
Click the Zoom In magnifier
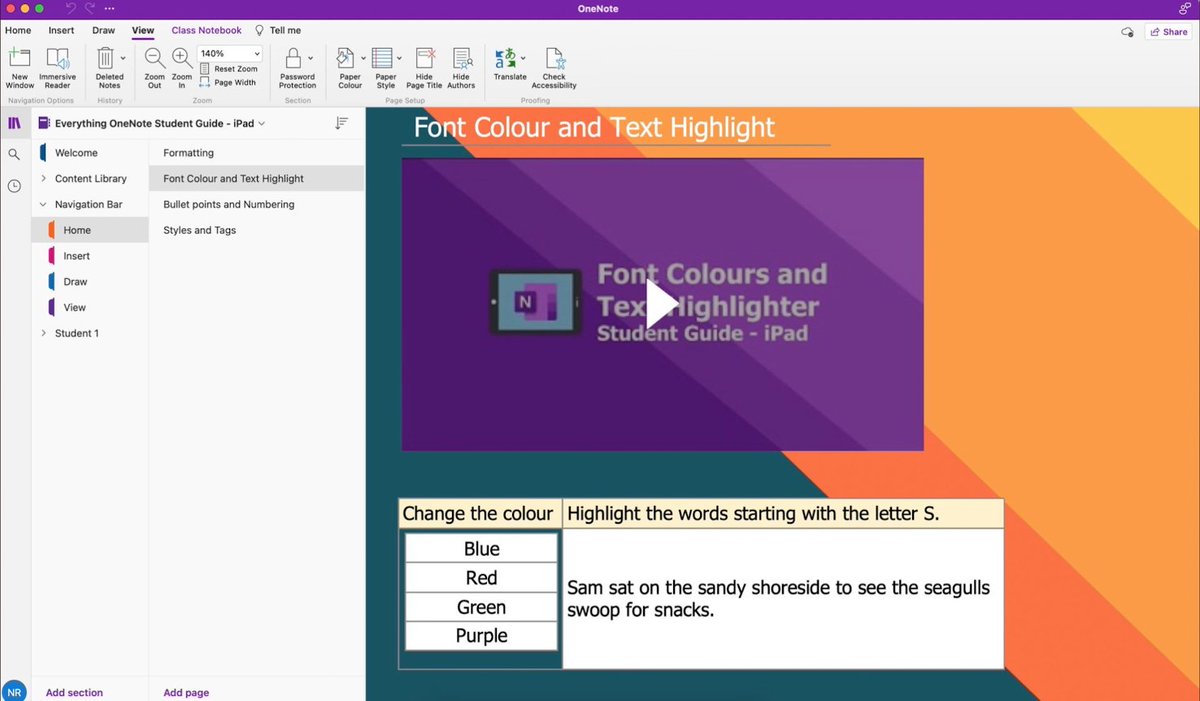click(x=182, y=58)
